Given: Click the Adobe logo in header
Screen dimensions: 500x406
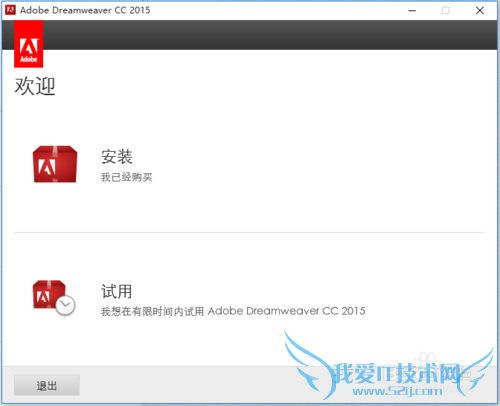Looking at the screenshot, I should tap(29, 44).
